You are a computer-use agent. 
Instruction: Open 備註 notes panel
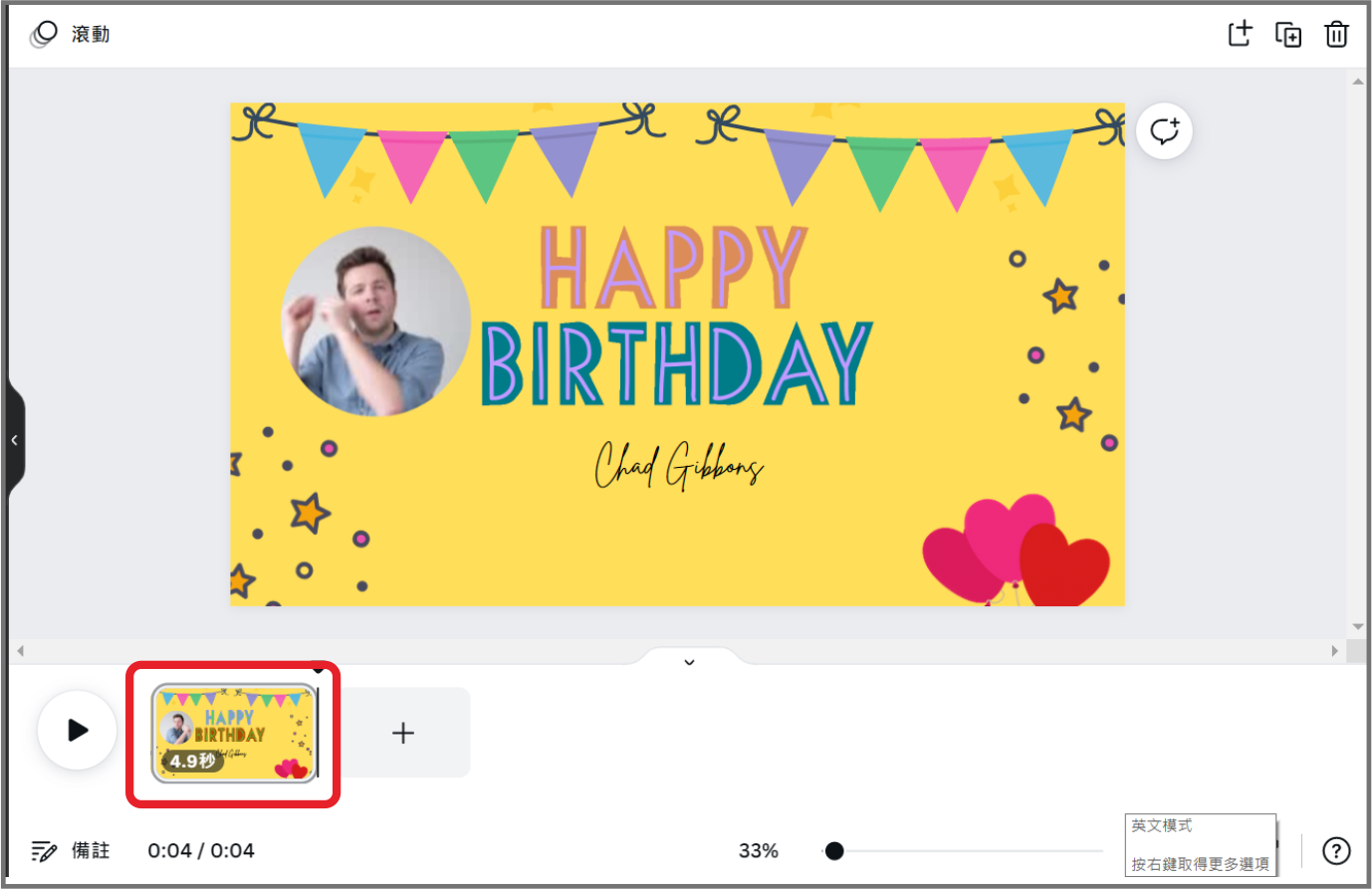[x=71, y=851]
